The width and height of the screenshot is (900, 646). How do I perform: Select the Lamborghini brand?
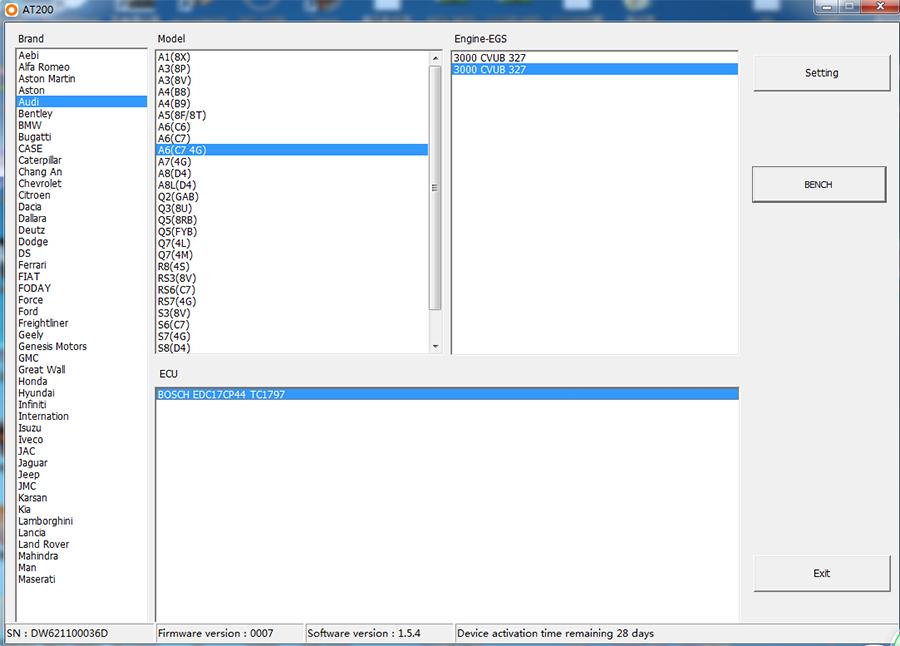[45, 520]
